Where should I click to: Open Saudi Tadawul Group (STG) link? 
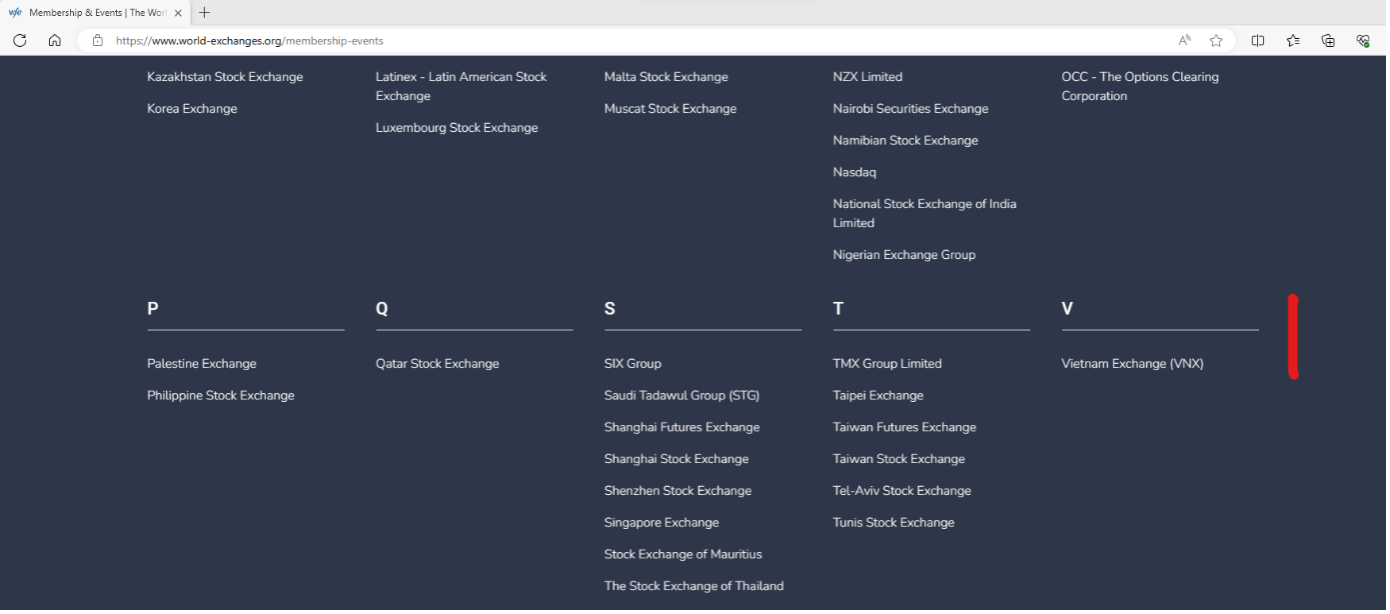coord(682,396)
